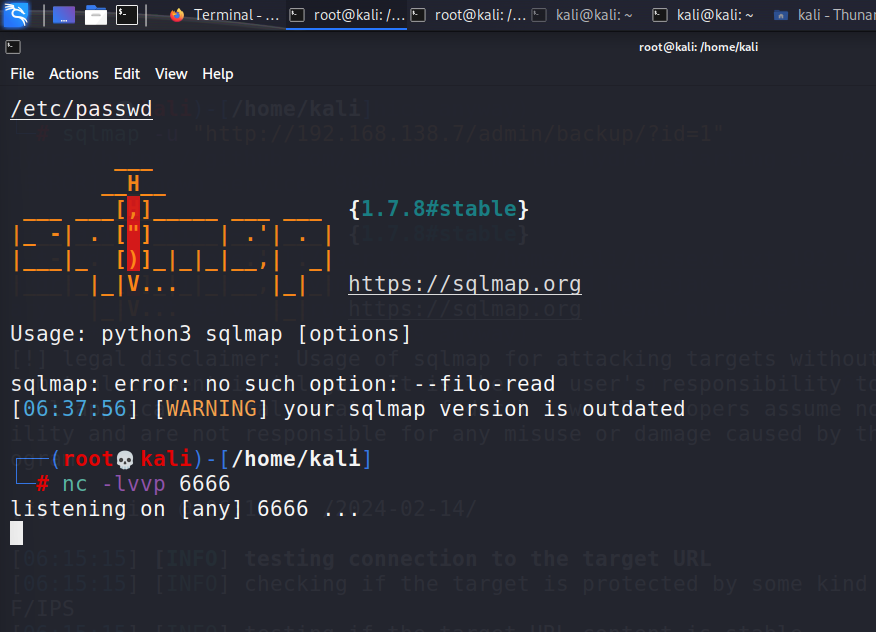Screen dimensions: 876x632
Task: Switch to the Firefox 'Terminal - ...' taskbar window
Action: coord(225,15)
